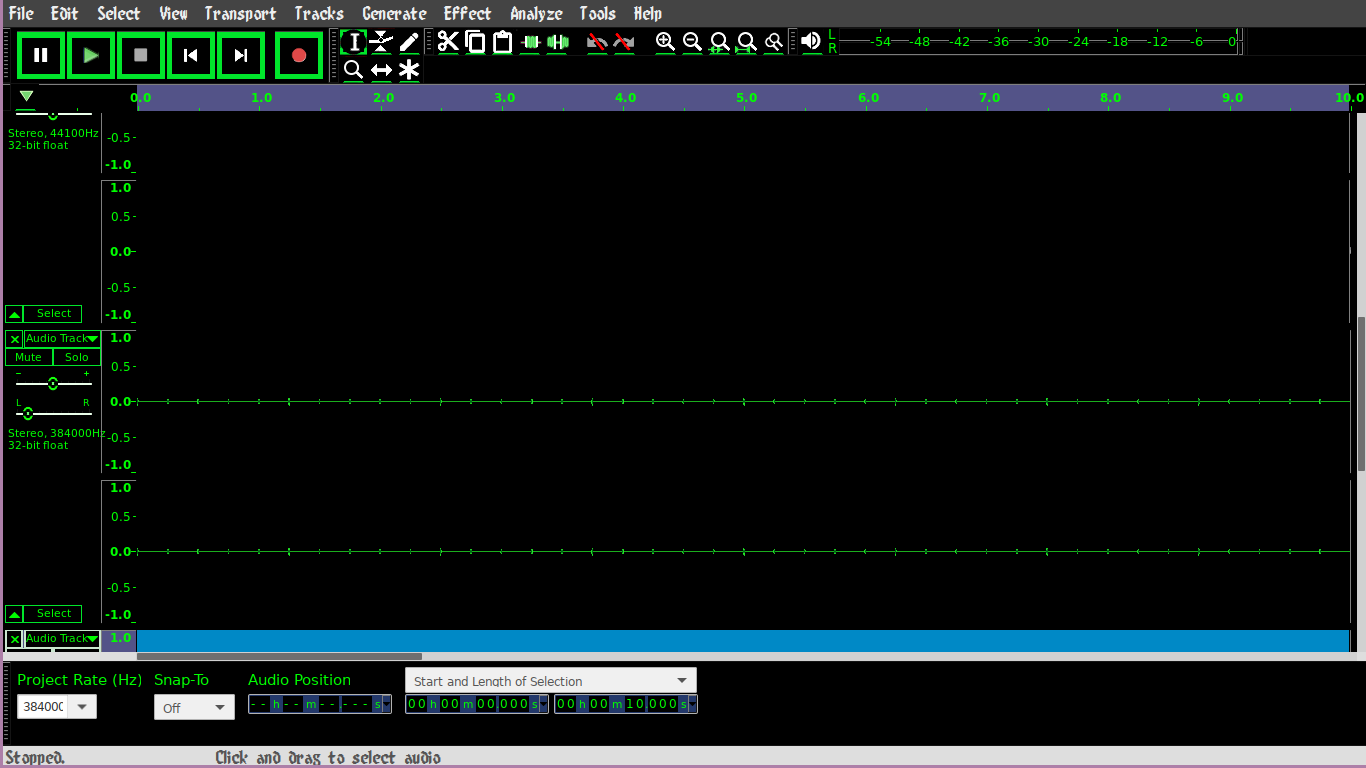Open the bottom Audio Track name menu
The image size is (1366, 768).
coord(62,639)
